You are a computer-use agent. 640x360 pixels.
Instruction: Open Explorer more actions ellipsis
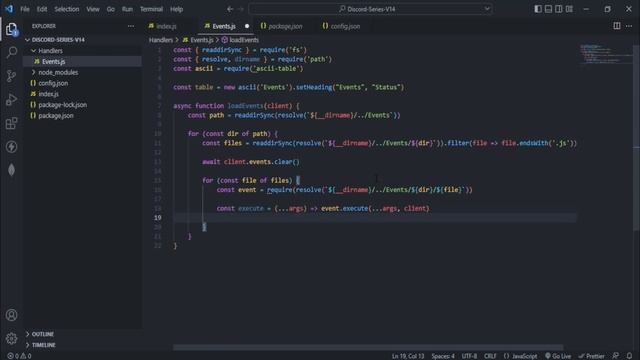pos(131,26)
